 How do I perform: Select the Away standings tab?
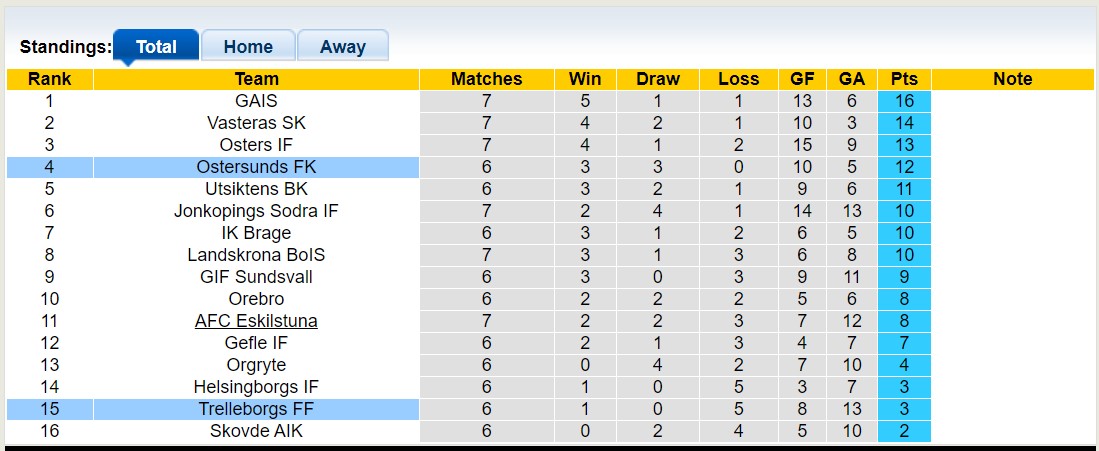(x=343, y=46)
